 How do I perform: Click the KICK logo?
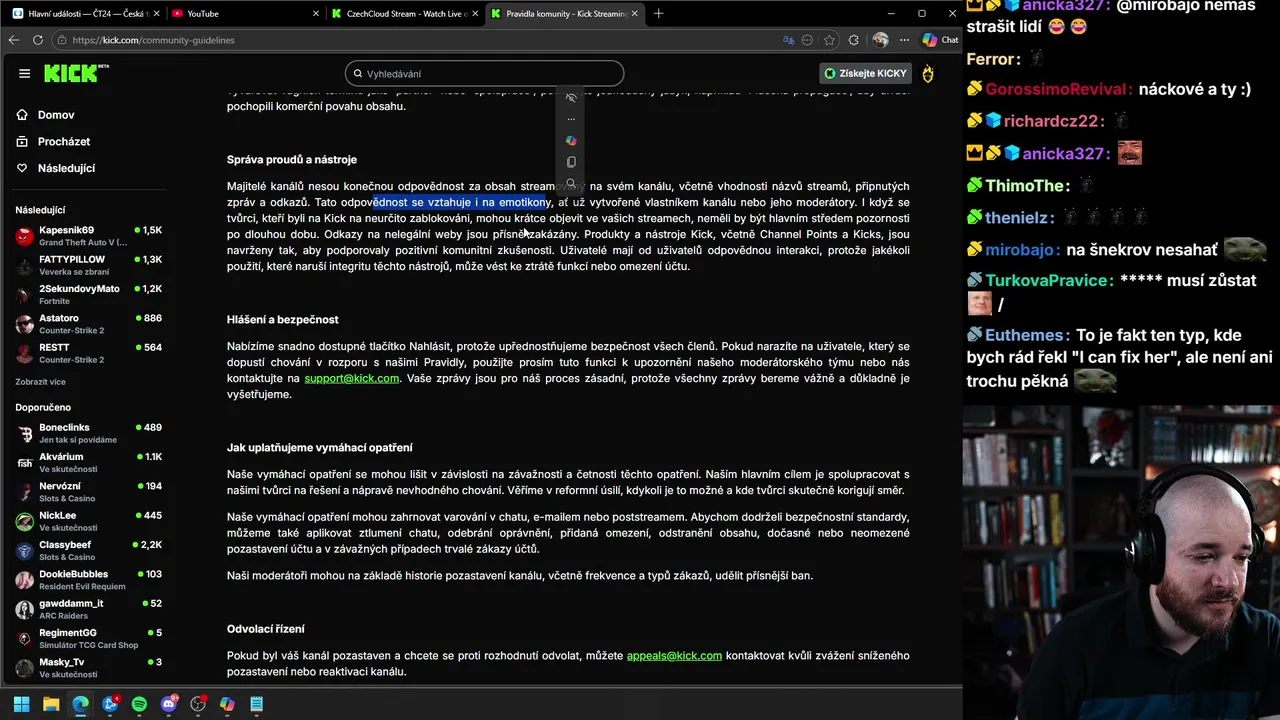click(x=75, y=73)
